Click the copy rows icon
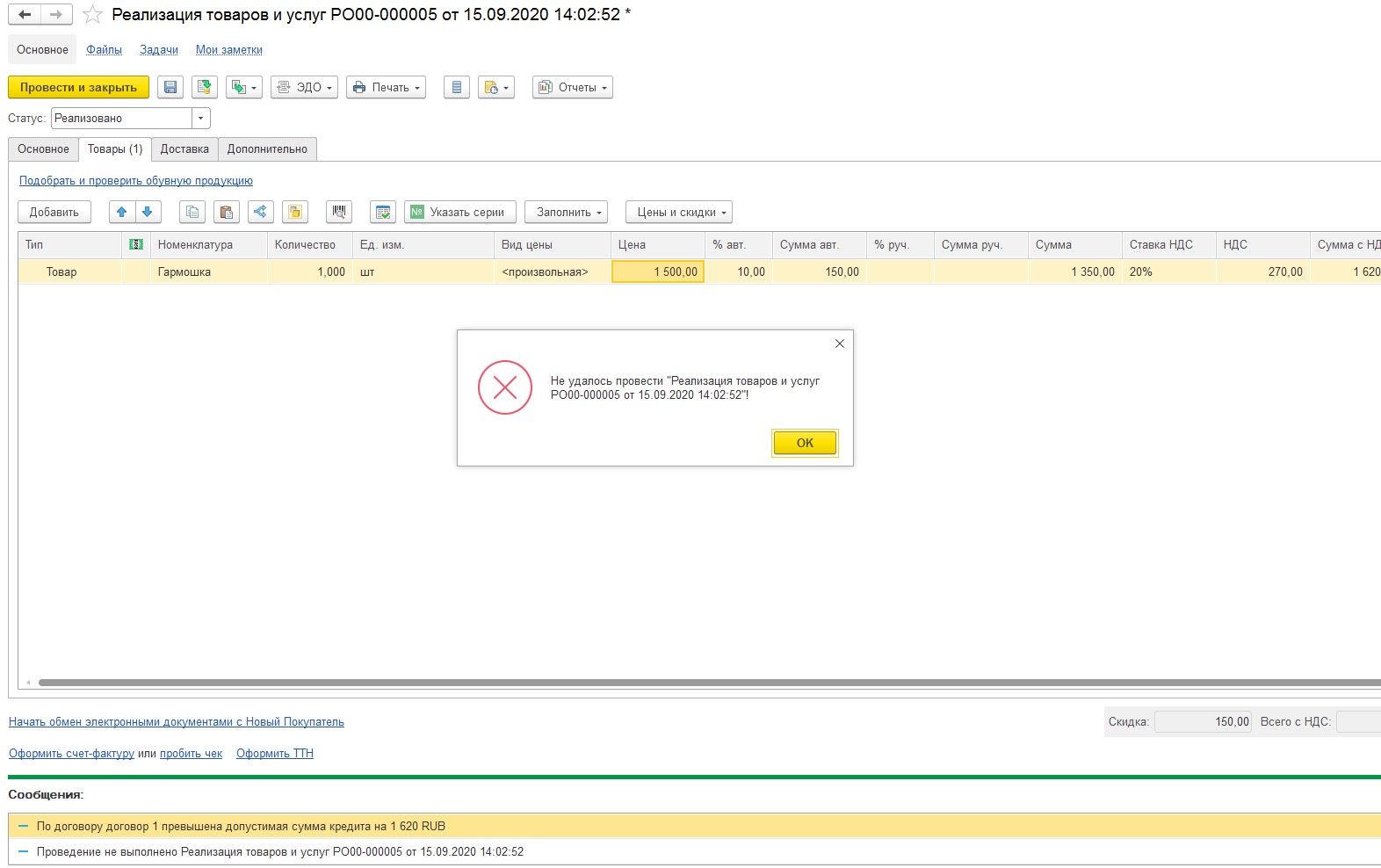This screenshot has width=1381, height=868. tap(192, 212)
